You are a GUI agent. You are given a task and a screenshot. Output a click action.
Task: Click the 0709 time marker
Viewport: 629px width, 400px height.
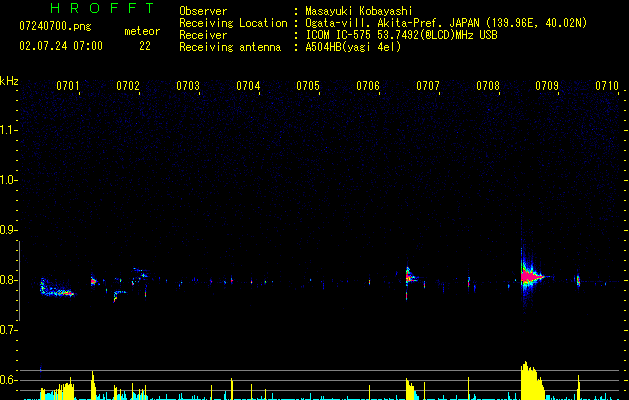[547, 86]
